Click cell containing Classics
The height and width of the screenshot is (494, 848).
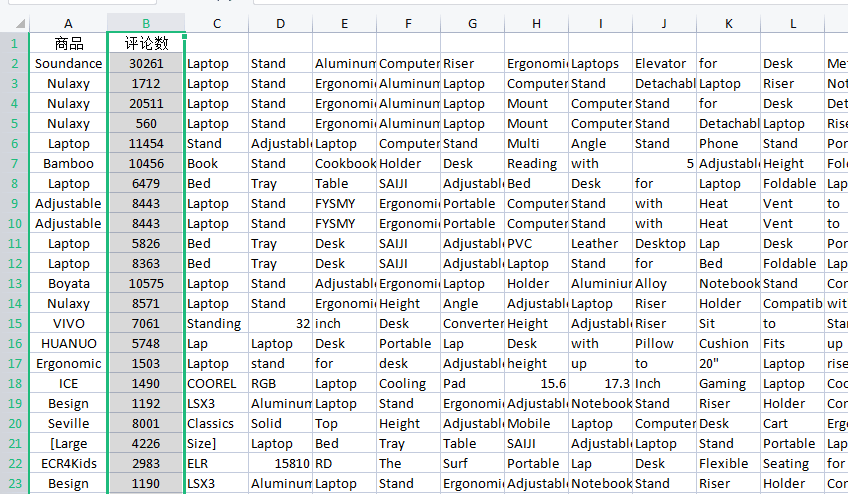[217, 424]
